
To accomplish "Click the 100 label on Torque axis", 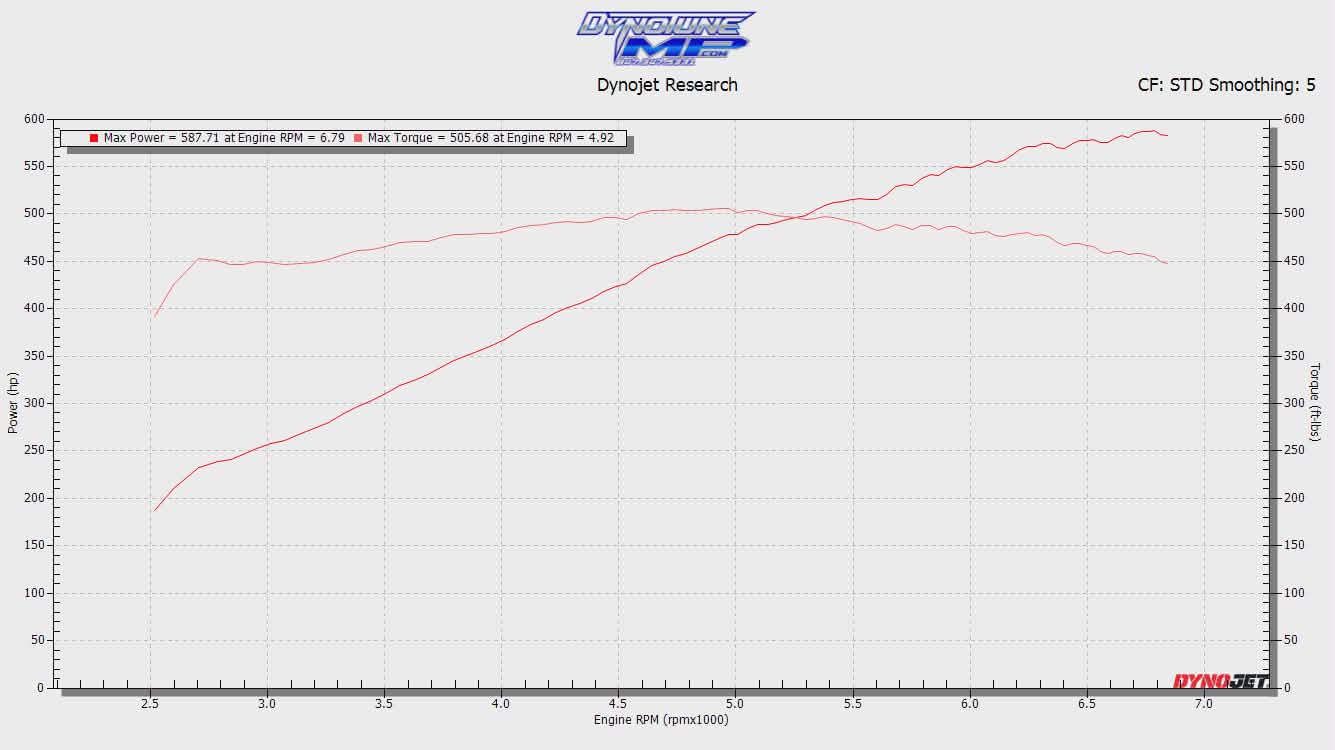I will pos(1294,593).
